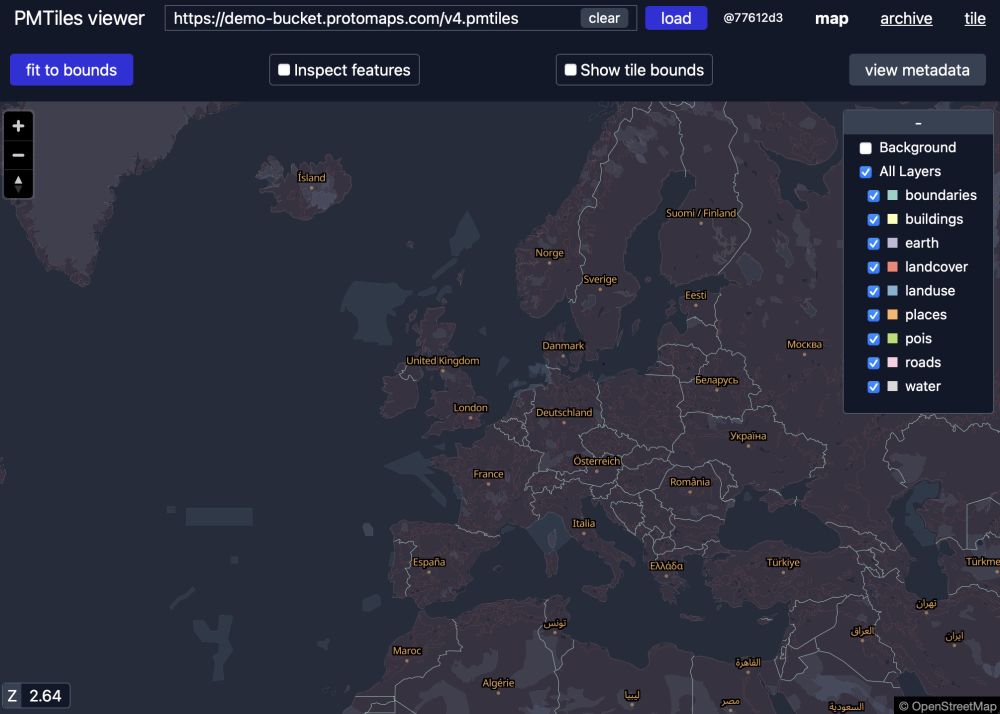Reset map bearing using the compass control
The width and height of the screenshot is (1000, 714).
click(x=18, y=184)
